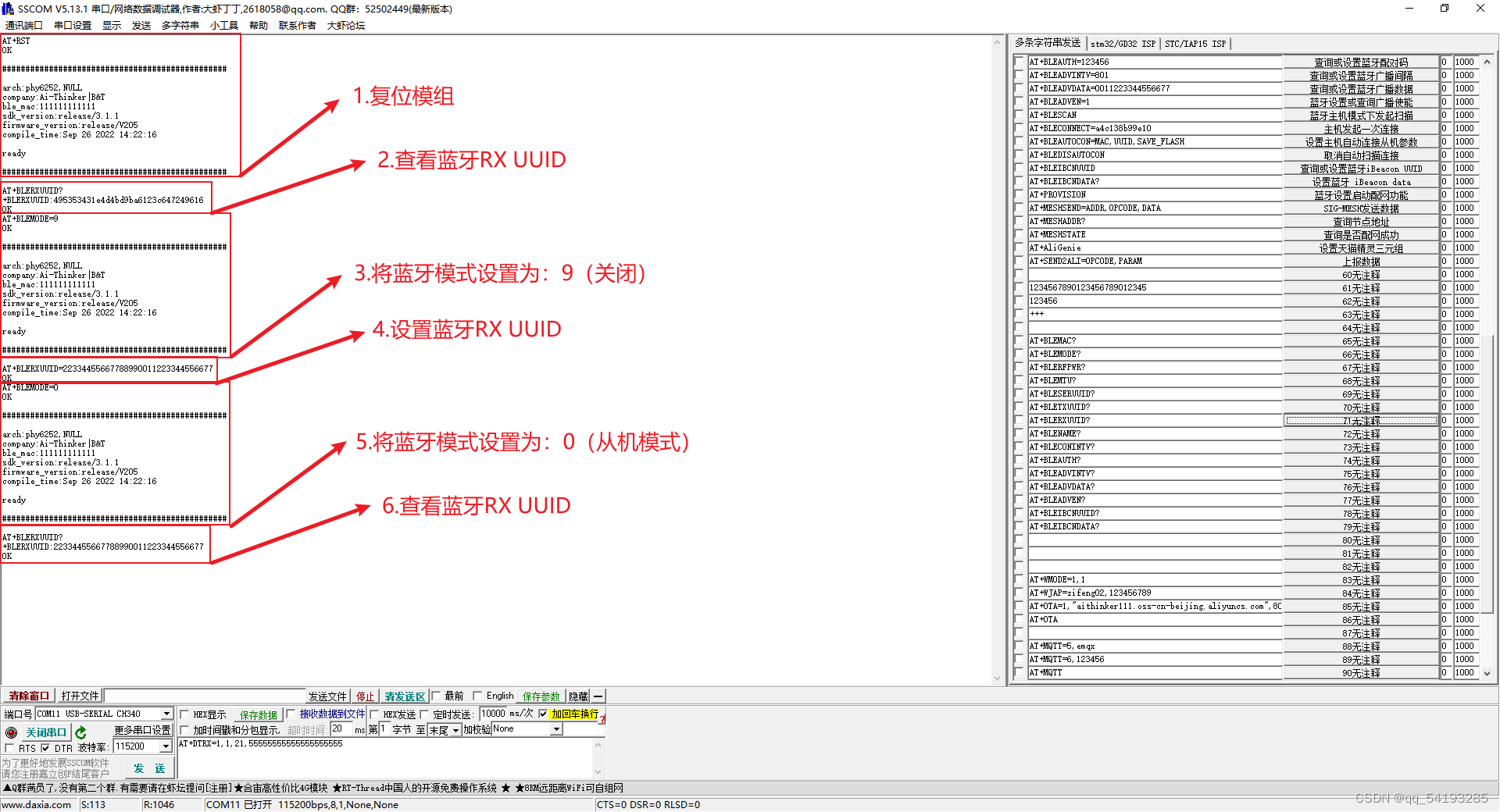Viewport: 1500px width, 812px height.
Task: Open the COM11 port number dropdown
Action: point(166,714)
